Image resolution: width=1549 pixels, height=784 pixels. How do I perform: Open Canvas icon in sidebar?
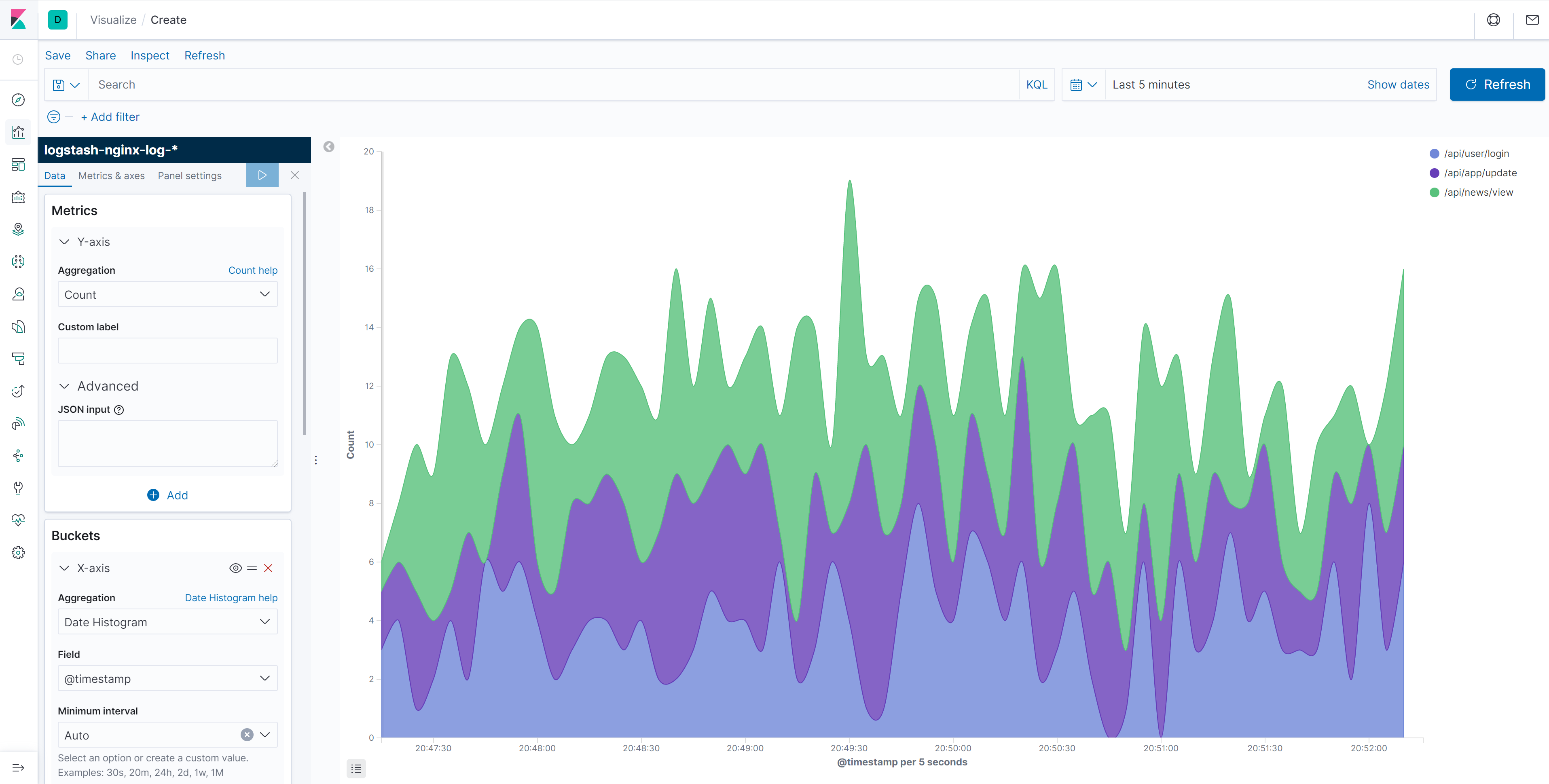coord(18,197)
